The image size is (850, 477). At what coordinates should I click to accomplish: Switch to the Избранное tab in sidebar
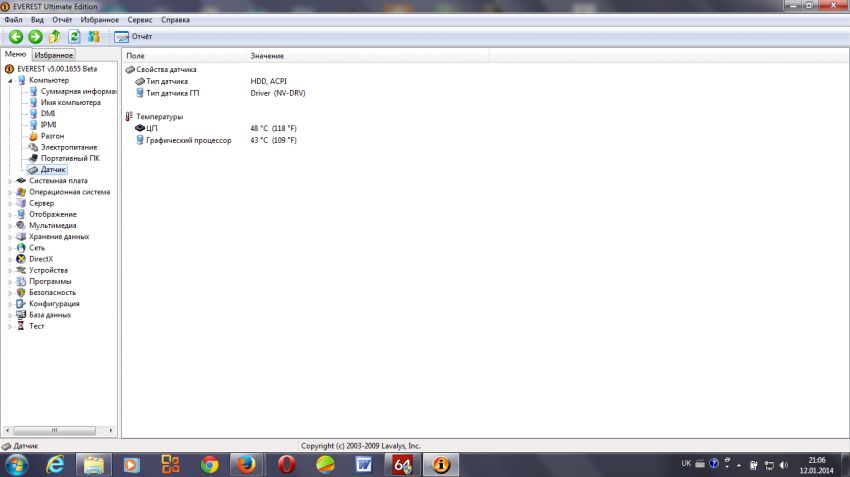pyautogui.click(x=53, y=55)
